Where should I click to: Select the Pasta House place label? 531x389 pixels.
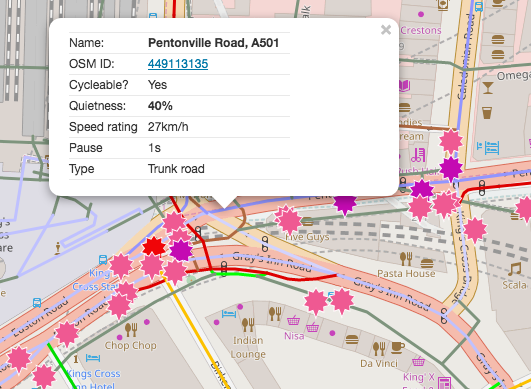[x=406, y=273]
